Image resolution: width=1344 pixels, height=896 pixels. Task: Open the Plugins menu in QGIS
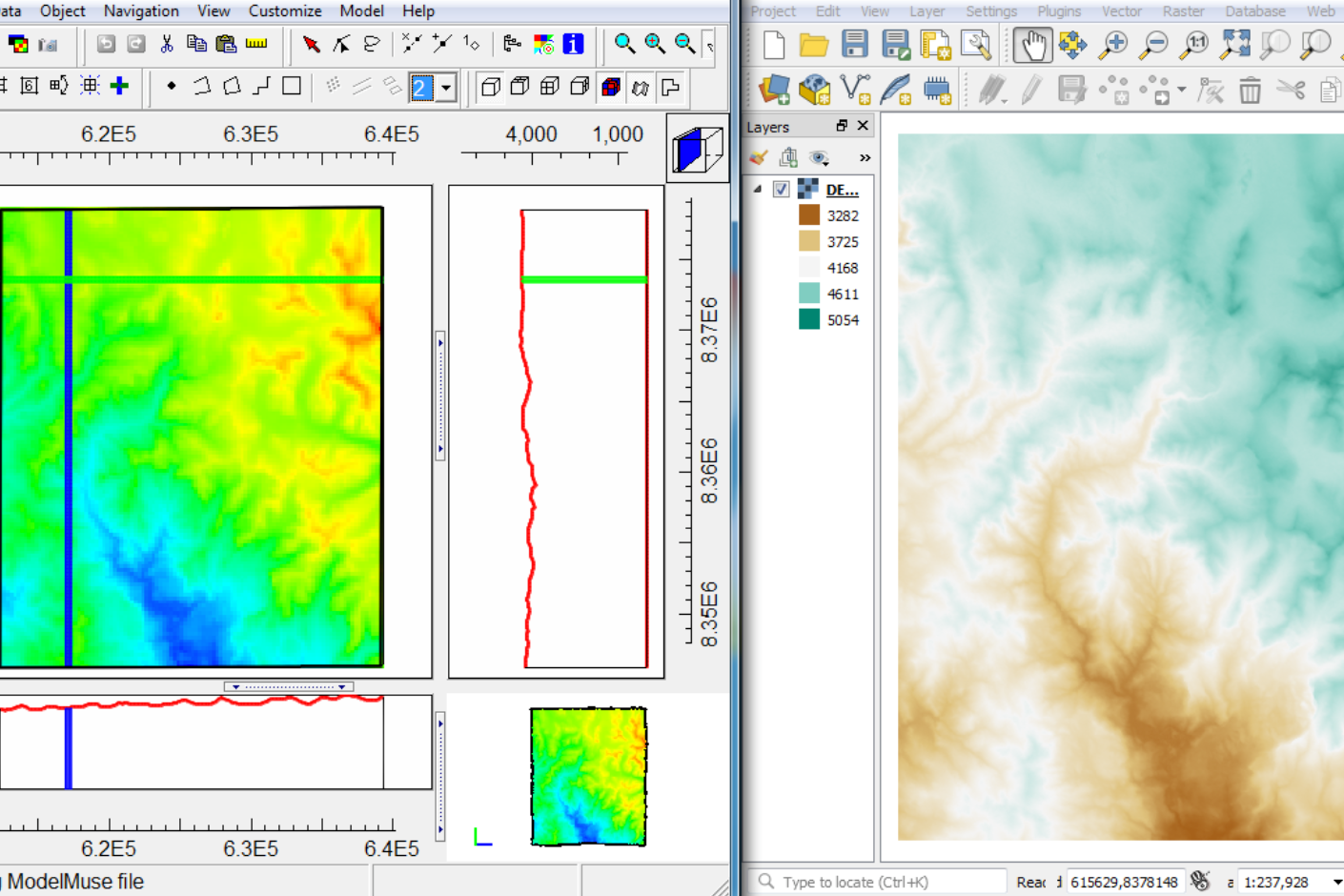point(1059,11)
